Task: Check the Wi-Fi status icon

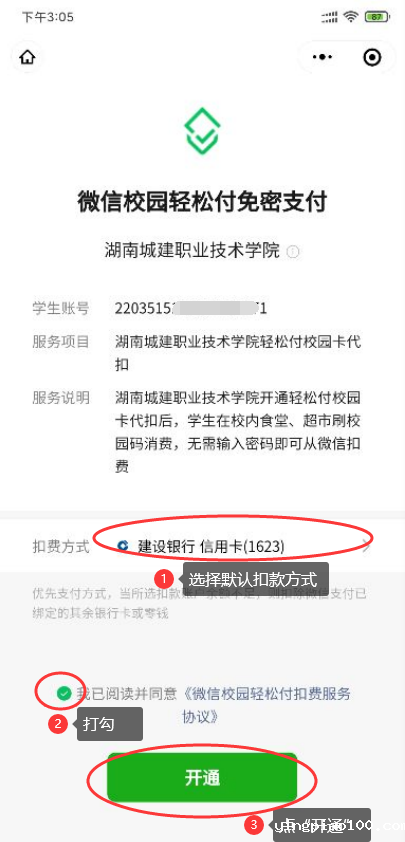Action: (x=351, y=17)
